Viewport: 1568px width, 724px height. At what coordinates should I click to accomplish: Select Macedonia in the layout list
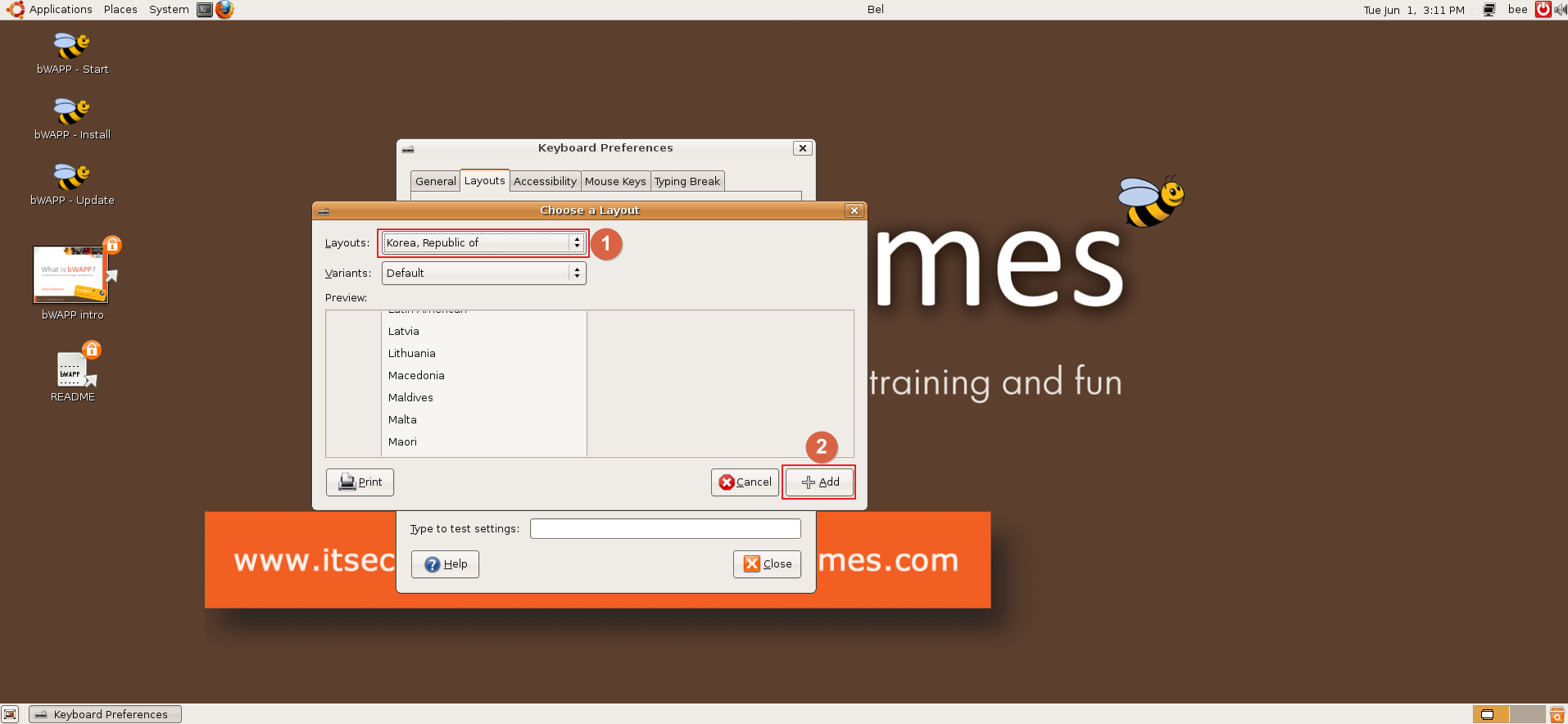point(485,375)
